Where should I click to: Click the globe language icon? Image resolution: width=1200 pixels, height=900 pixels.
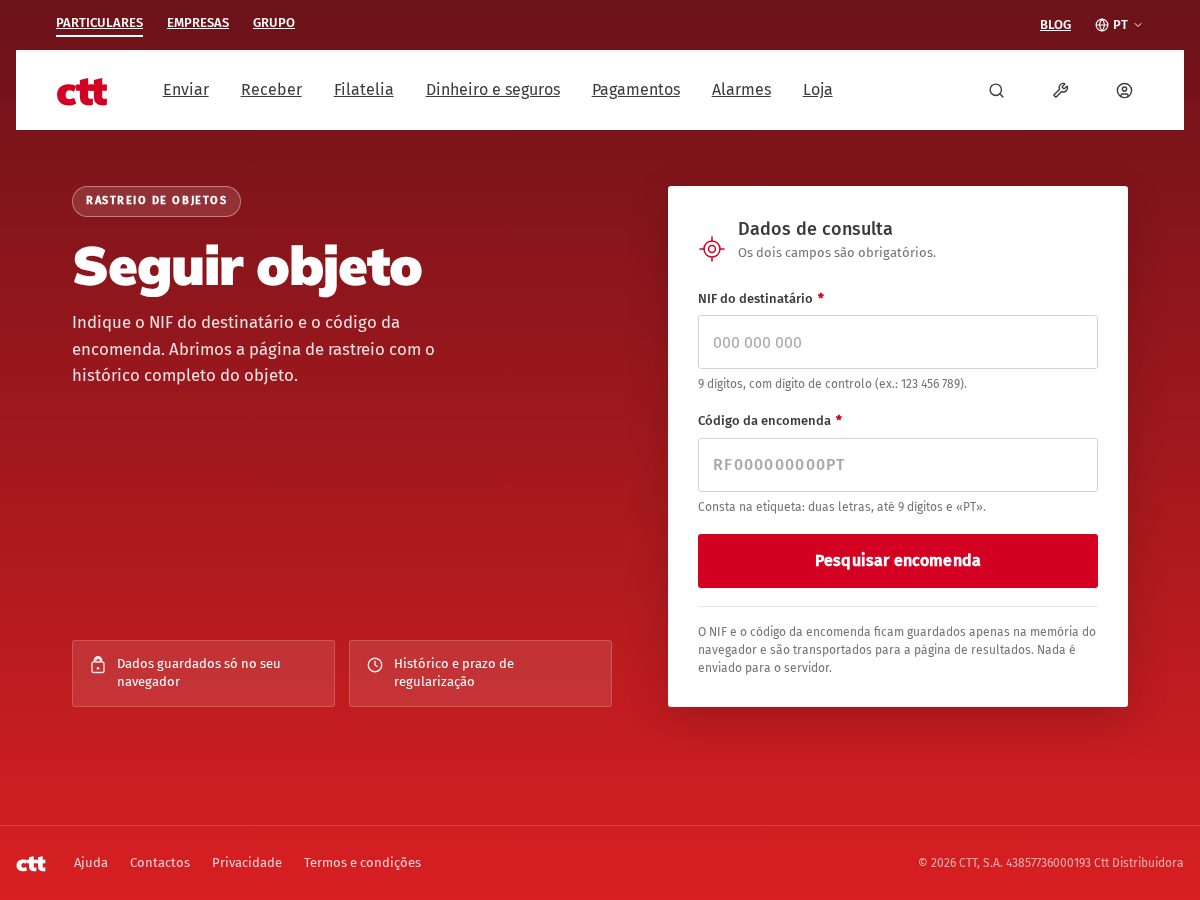1102,25
